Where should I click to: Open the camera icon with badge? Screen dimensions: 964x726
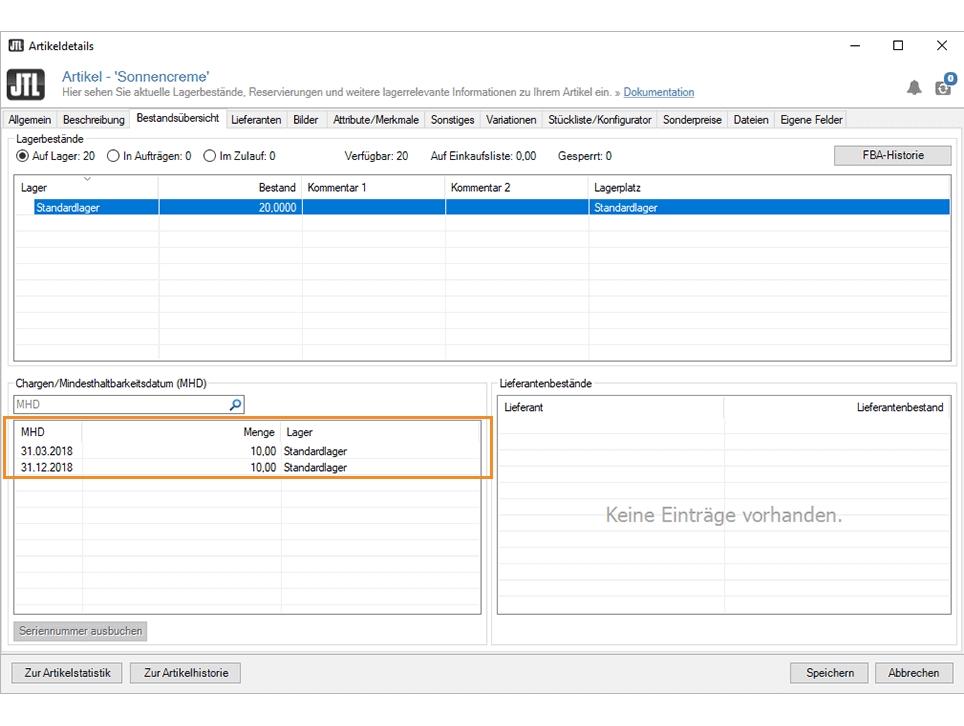(943, 87)
